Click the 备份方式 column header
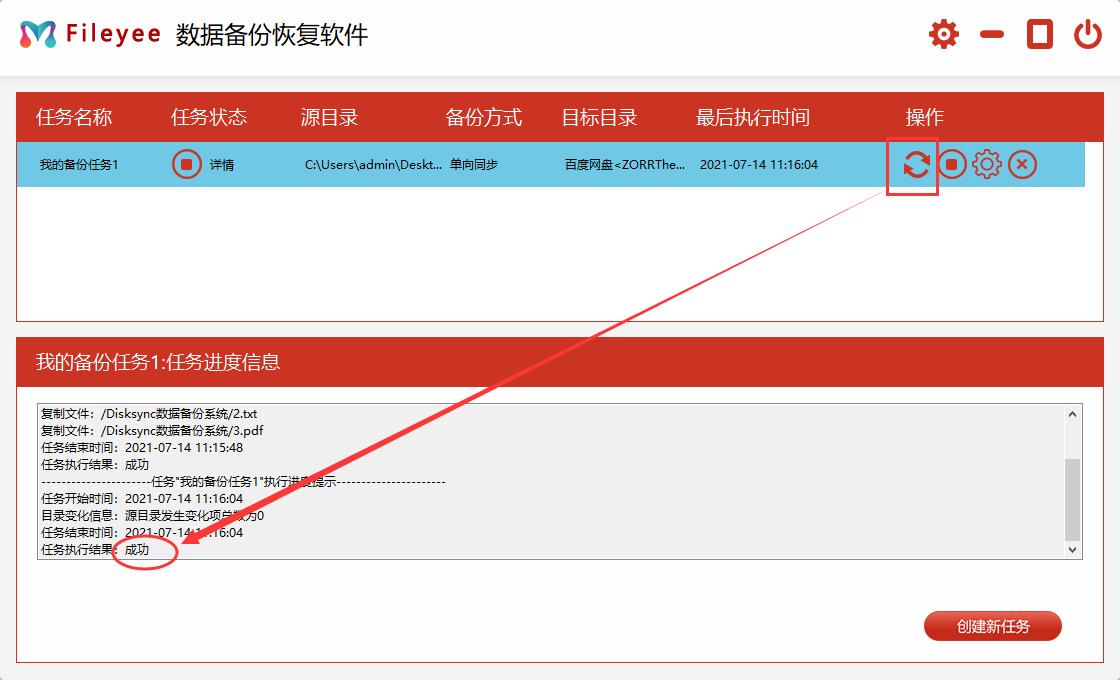 (x=481, y=117)
